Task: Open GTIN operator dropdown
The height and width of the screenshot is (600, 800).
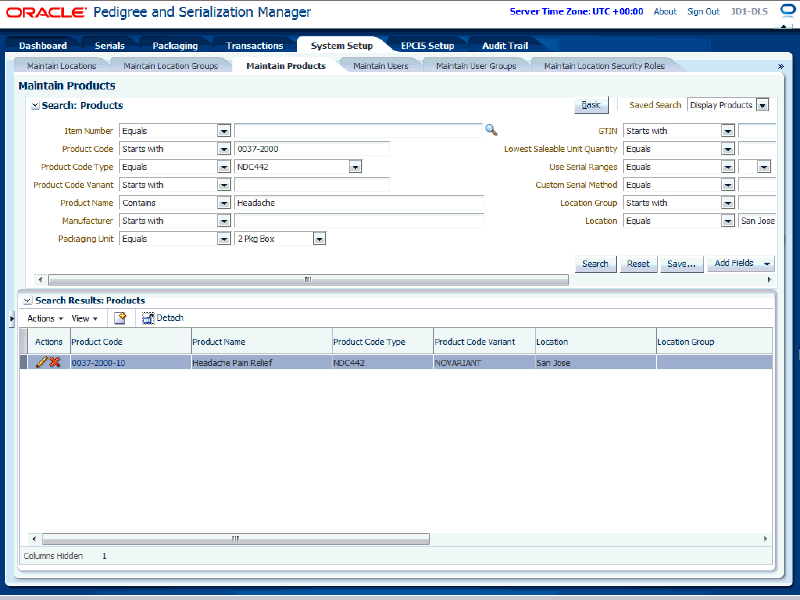Action: [x=728, y=131]
